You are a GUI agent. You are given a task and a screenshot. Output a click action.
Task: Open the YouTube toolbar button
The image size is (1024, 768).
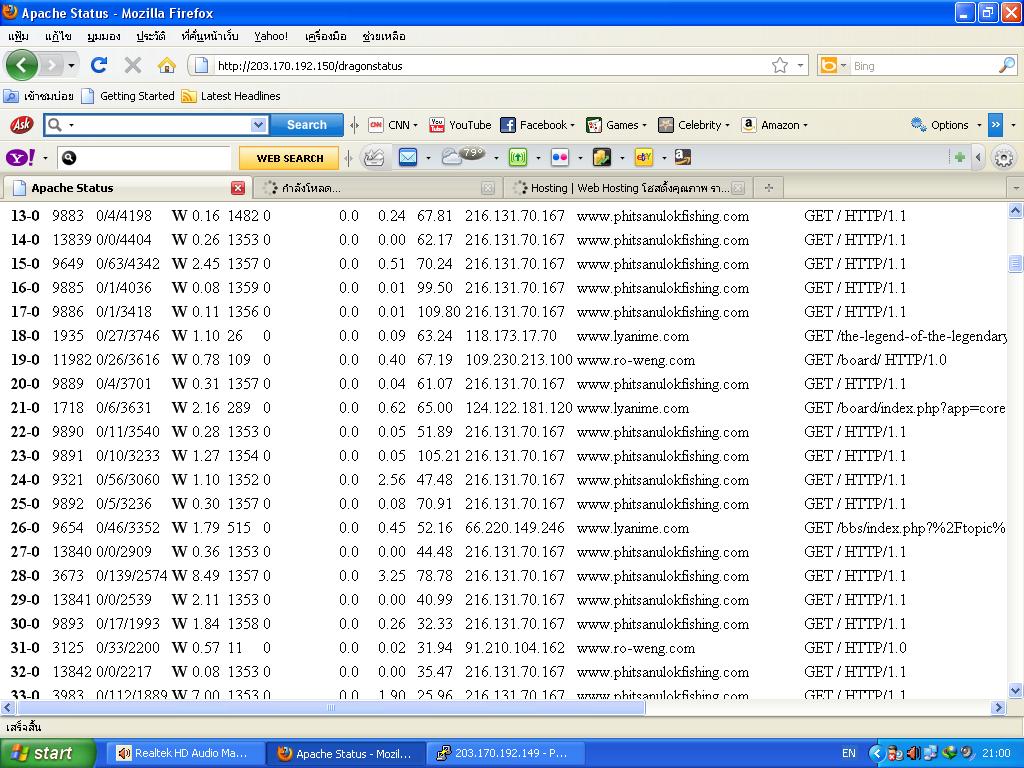tap(460, 125)
